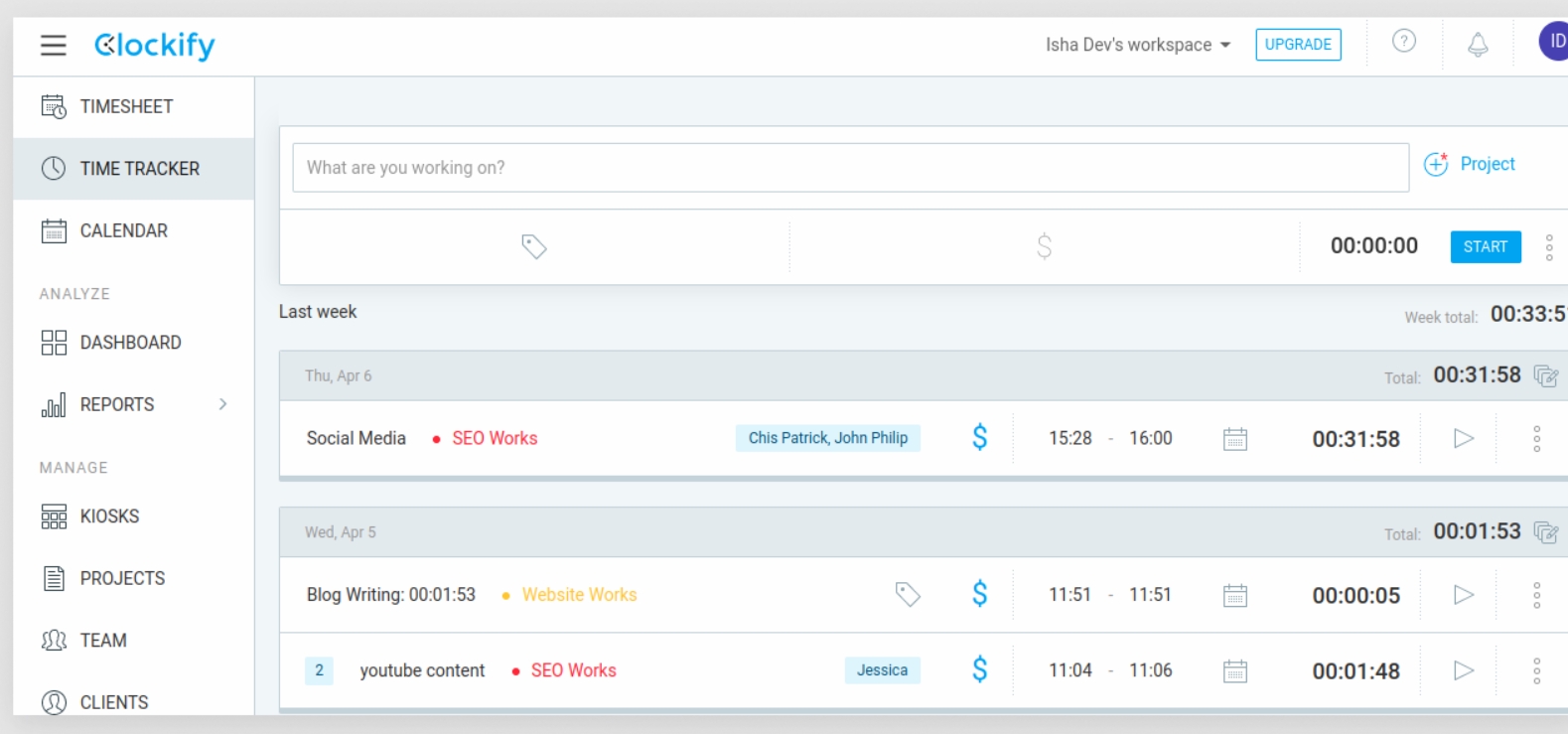Click the help question mark icon

(x=1403, y=42)
